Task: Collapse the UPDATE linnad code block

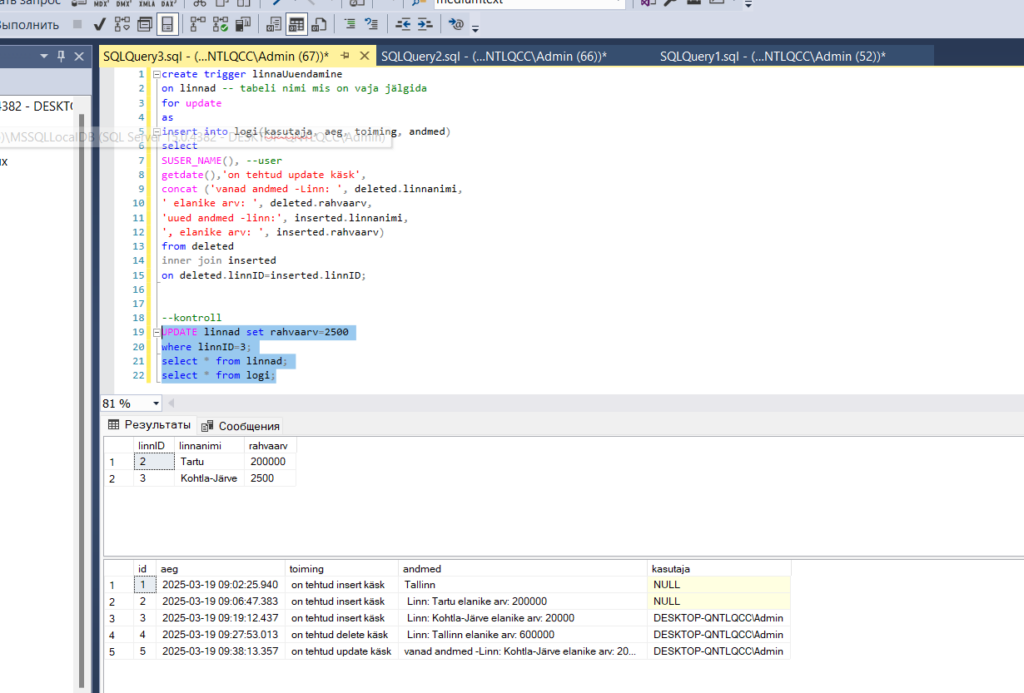Action: [x=157, y=332]
